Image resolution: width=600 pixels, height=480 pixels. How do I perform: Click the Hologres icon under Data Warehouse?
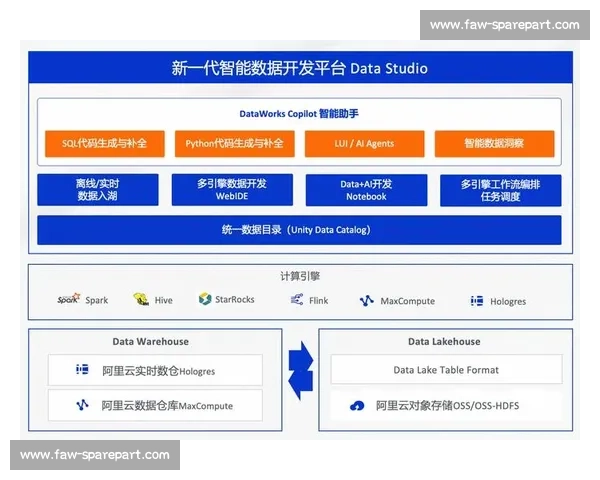pos(83,370)
